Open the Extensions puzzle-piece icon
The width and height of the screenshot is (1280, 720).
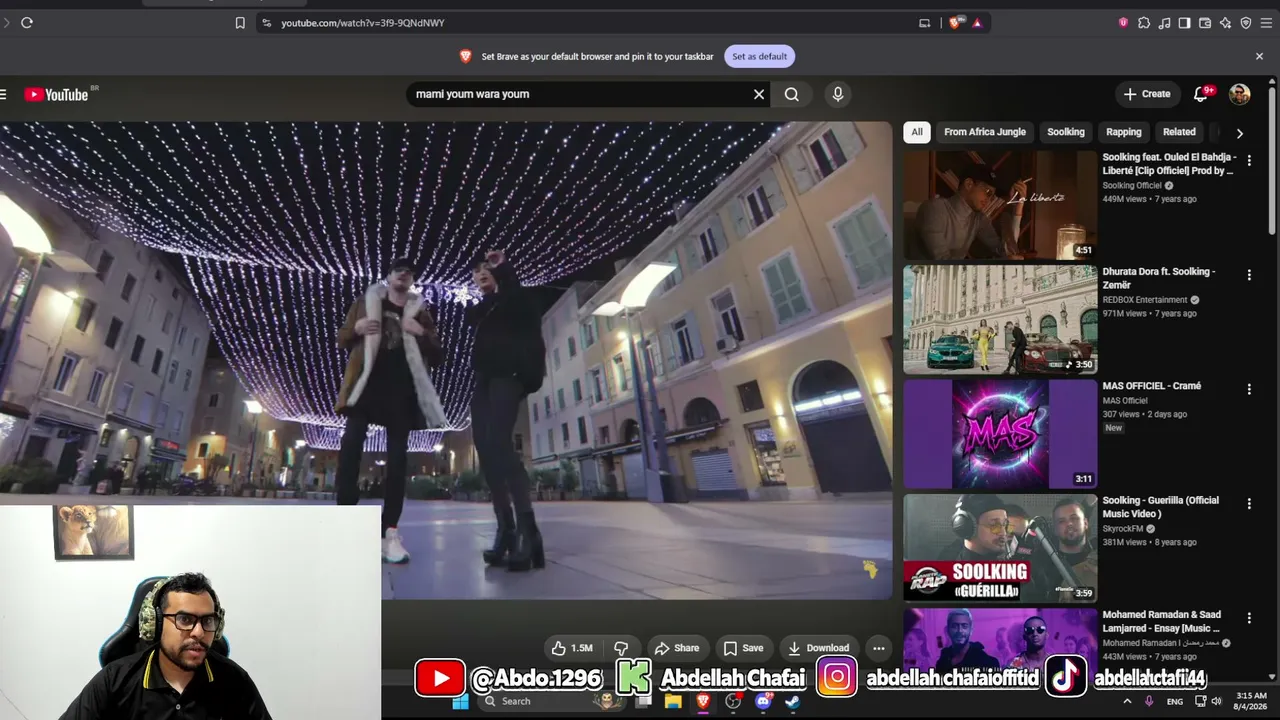(1144, 23)
